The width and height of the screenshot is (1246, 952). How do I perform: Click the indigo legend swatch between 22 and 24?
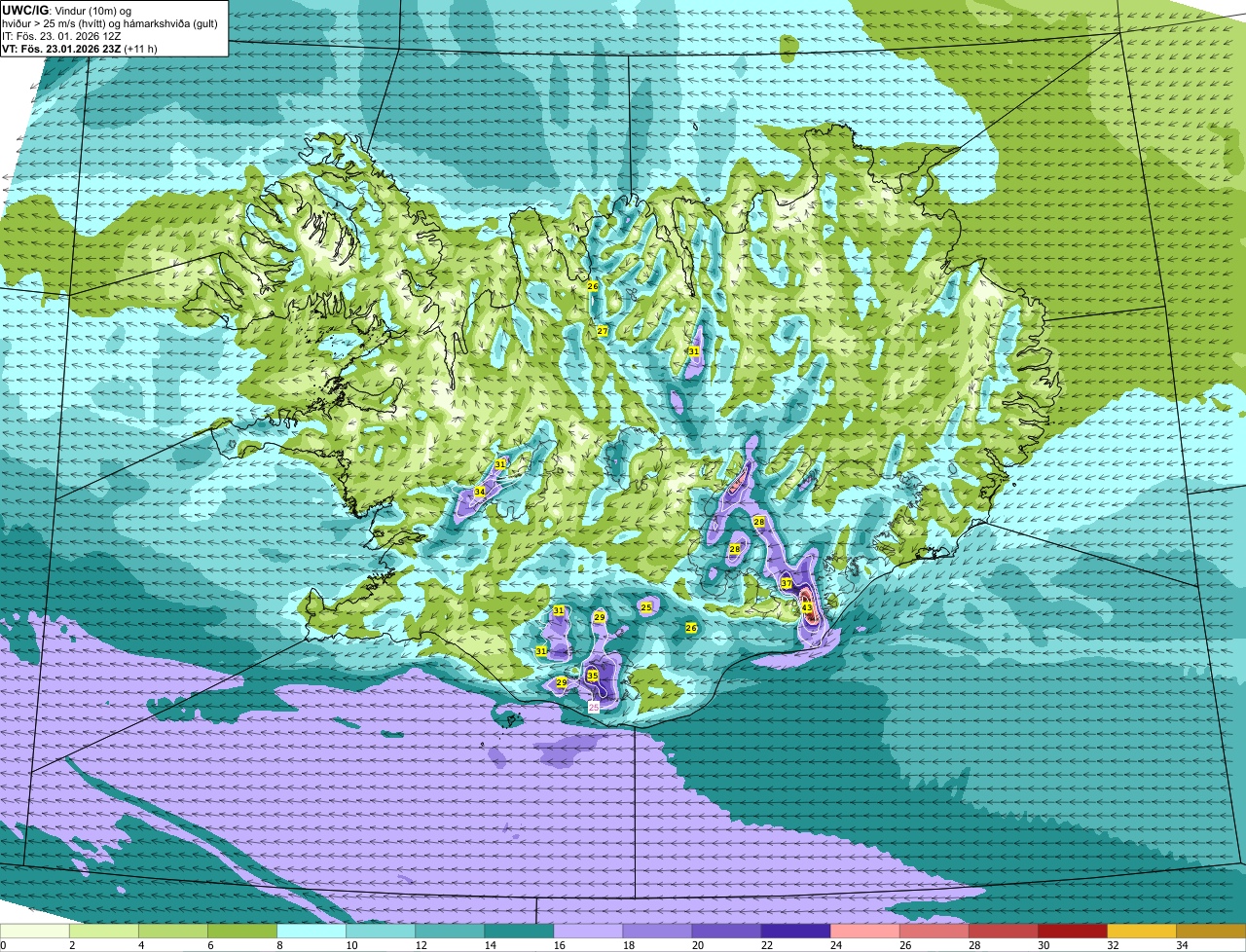click(x=796, y=932)
